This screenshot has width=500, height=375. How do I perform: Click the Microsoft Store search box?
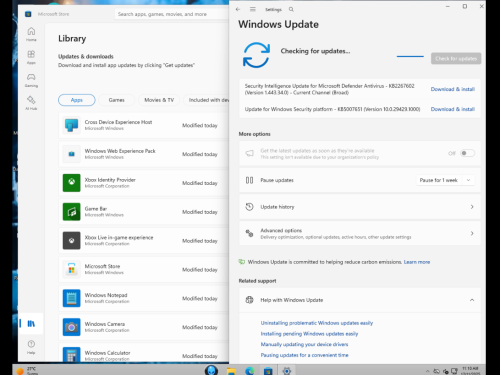[172, 14]
